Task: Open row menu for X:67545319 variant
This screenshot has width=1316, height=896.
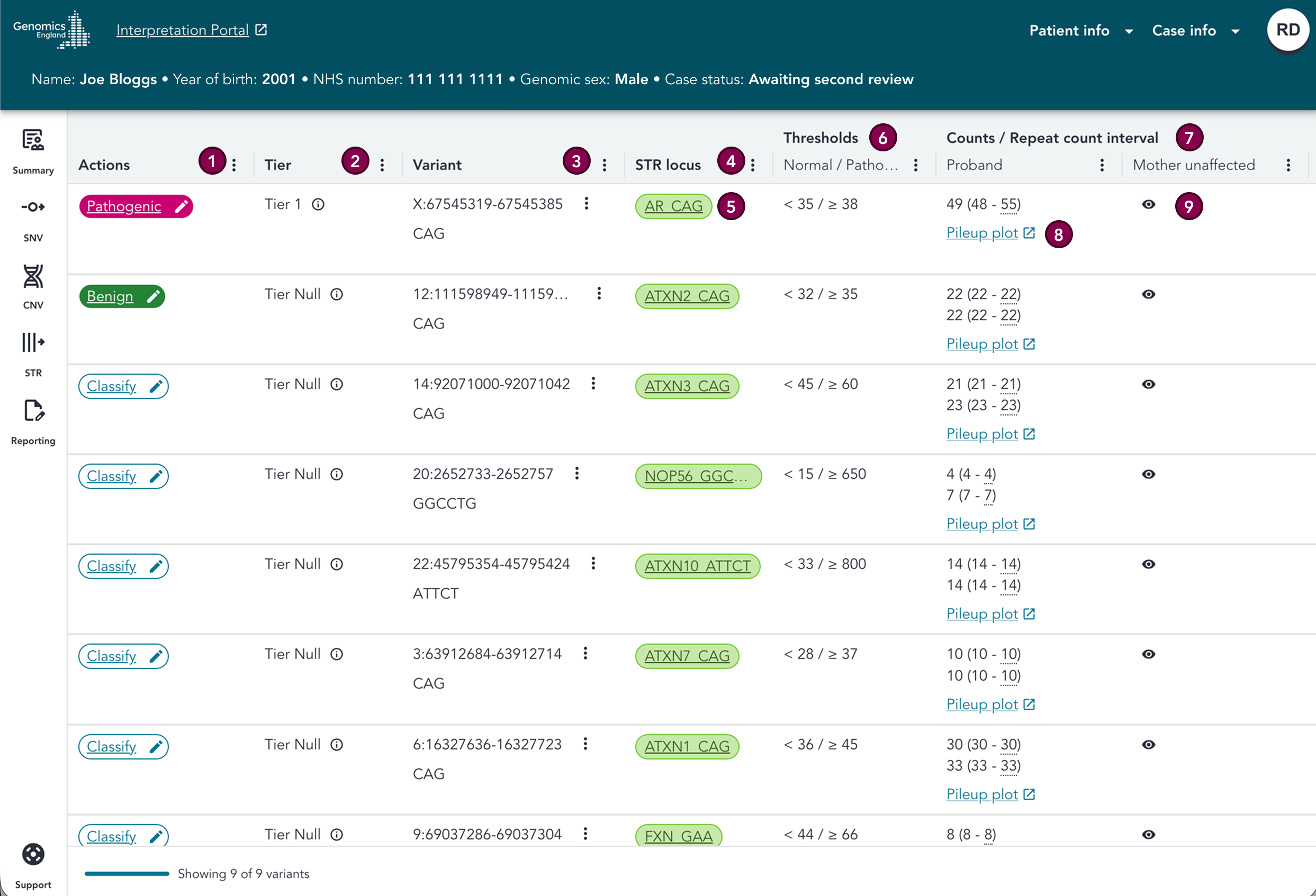Action: (x=587, y=203)
